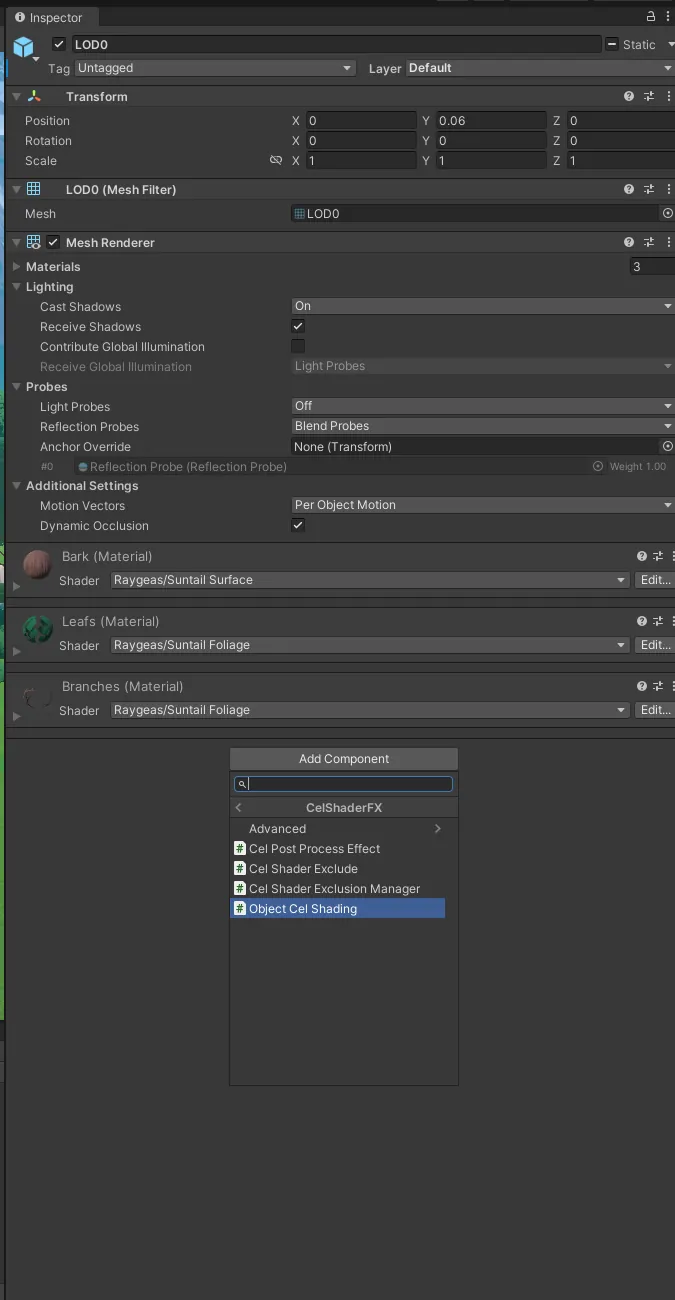The width and height of the screenshot is (675, 1300).
Task: Open Leafs material presets icon
Action: coord(658,621)
